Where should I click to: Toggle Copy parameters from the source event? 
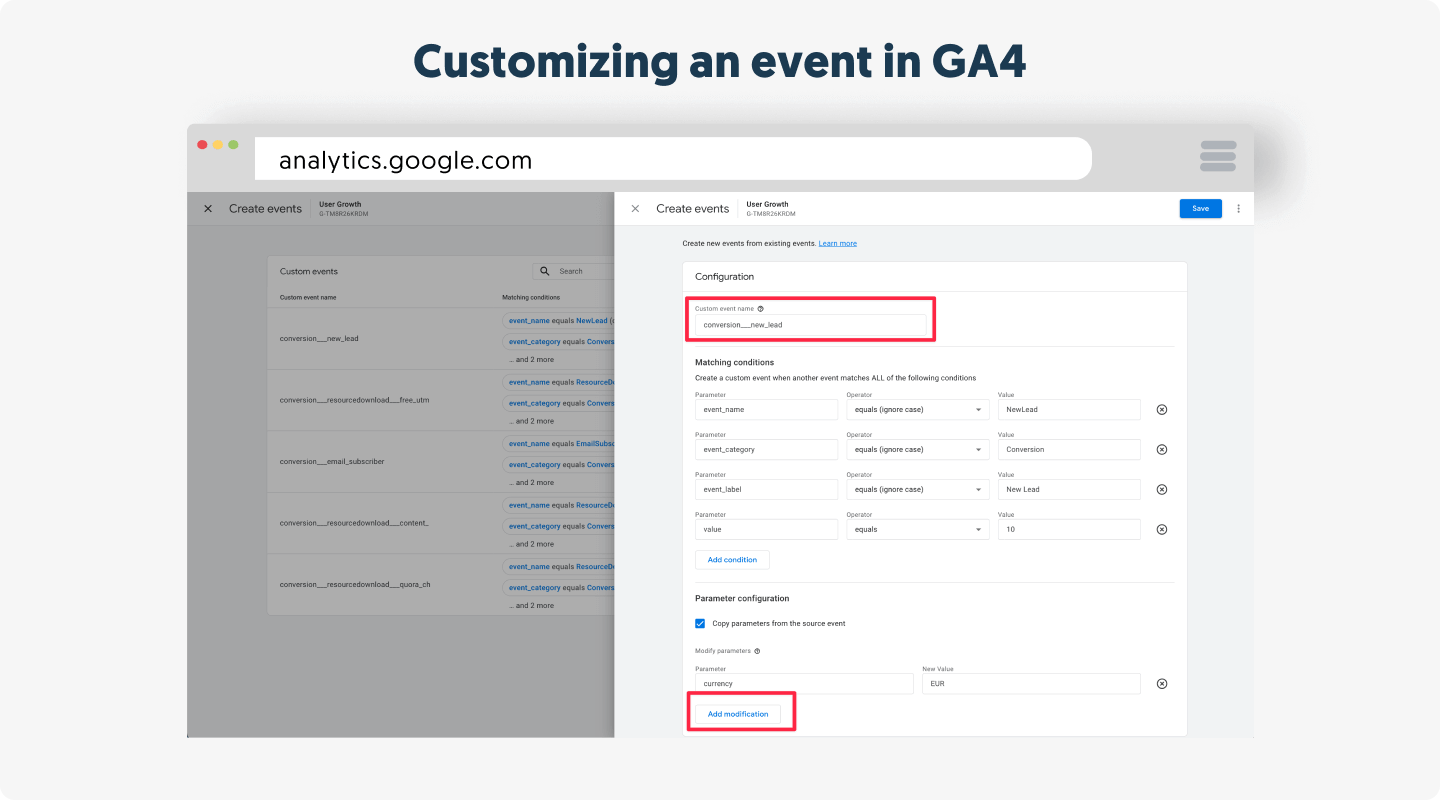coord(700,624)
